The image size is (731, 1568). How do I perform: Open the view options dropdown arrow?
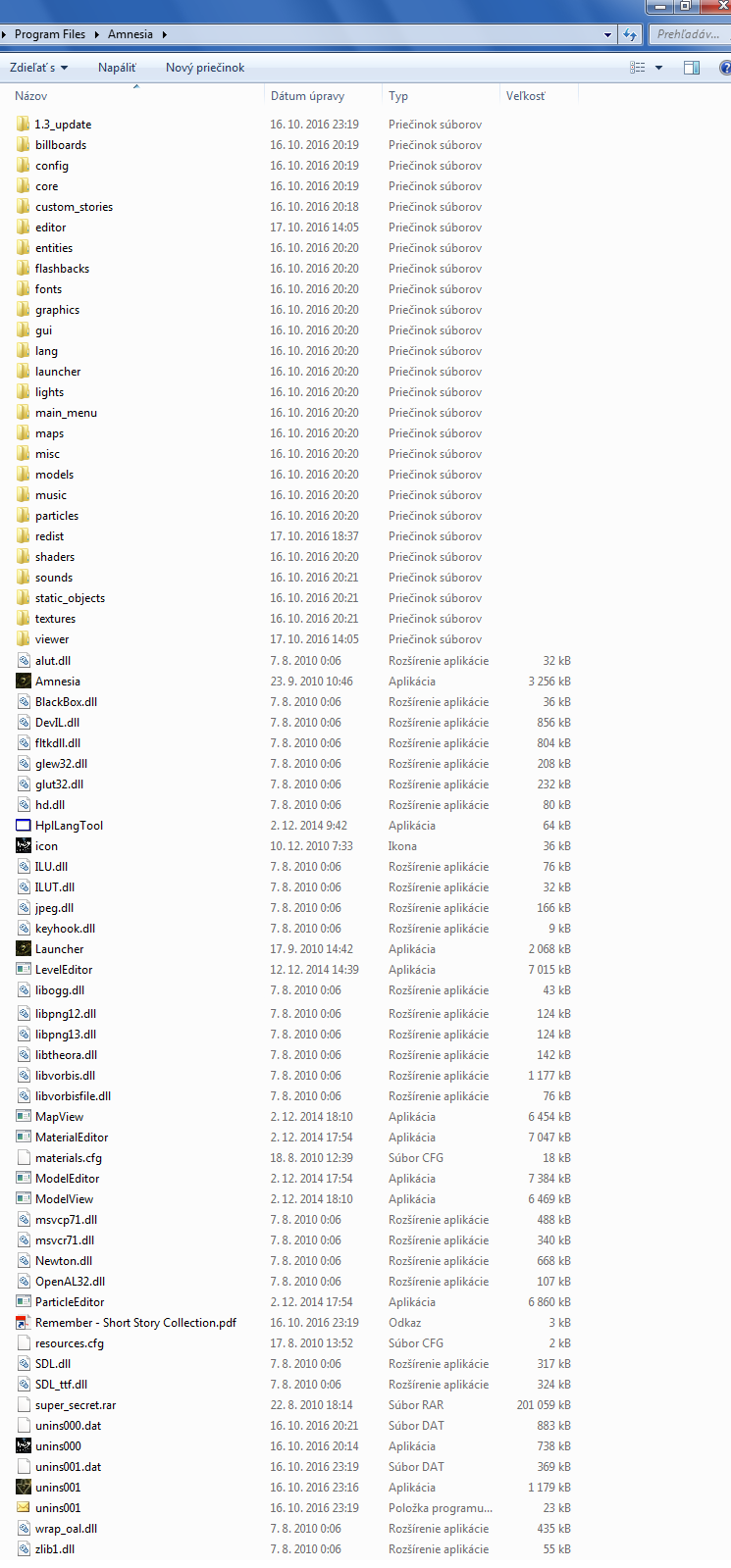(x=658, y=68)
